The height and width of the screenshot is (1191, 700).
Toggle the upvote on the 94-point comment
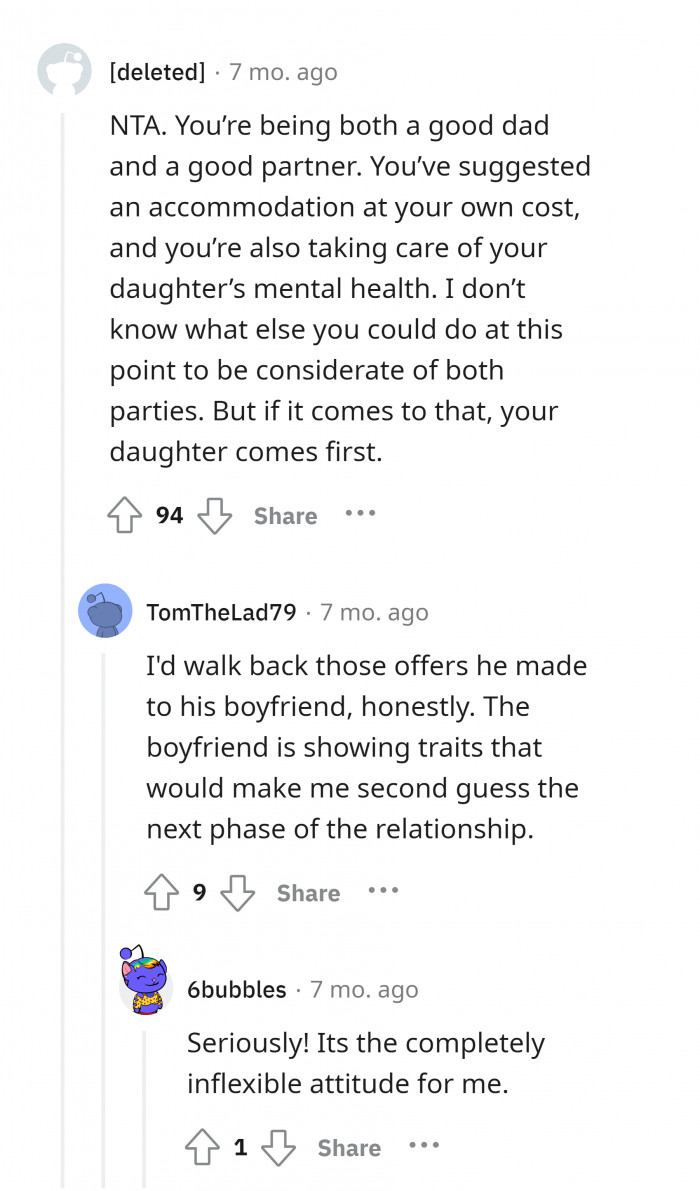124,515
